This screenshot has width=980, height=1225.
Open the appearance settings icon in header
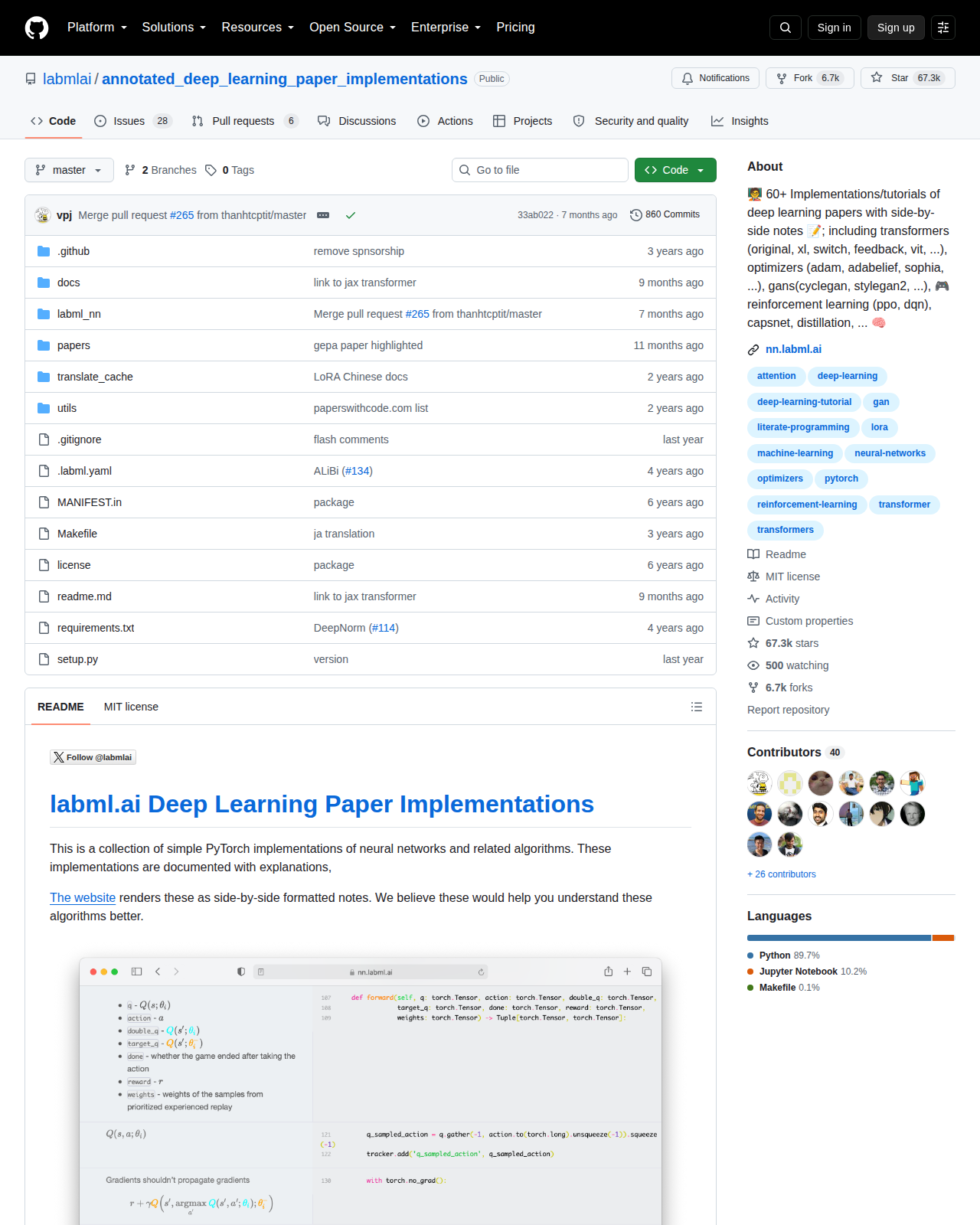[943, 28]
